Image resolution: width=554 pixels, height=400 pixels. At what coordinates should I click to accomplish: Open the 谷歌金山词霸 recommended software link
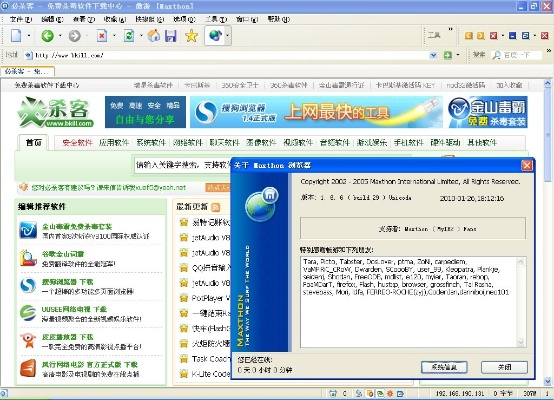point(63,254)
